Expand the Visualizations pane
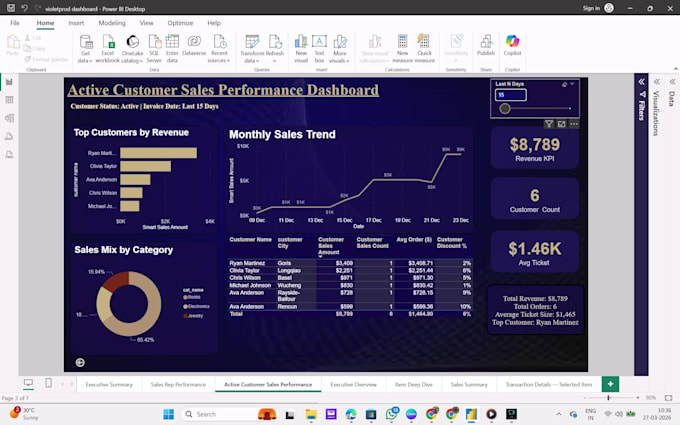The width and height of the screenshot is (680, 425). (x=657, y=82)
